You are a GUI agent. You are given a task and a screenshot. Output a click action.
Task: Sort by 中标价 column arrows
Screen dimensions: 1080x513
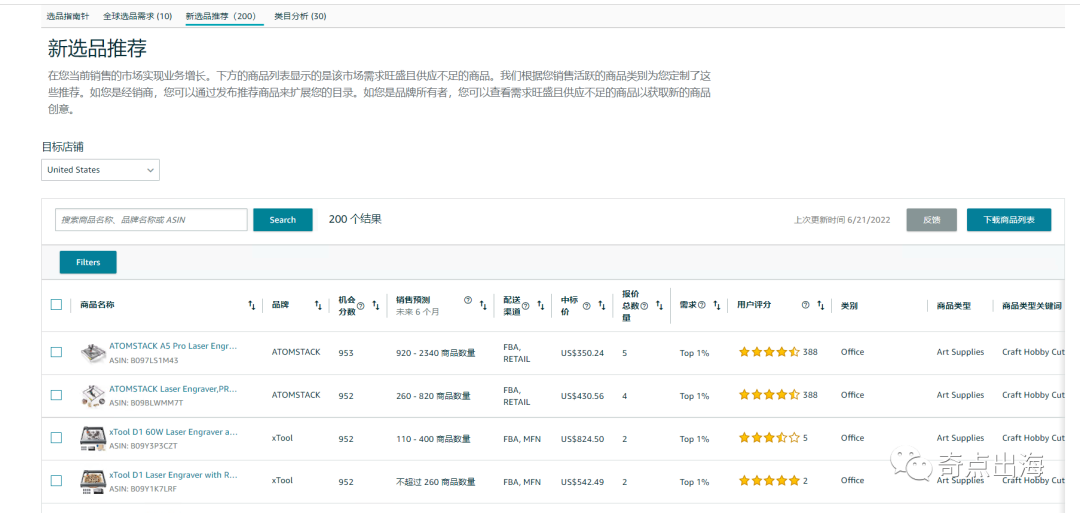pos(601,305)
